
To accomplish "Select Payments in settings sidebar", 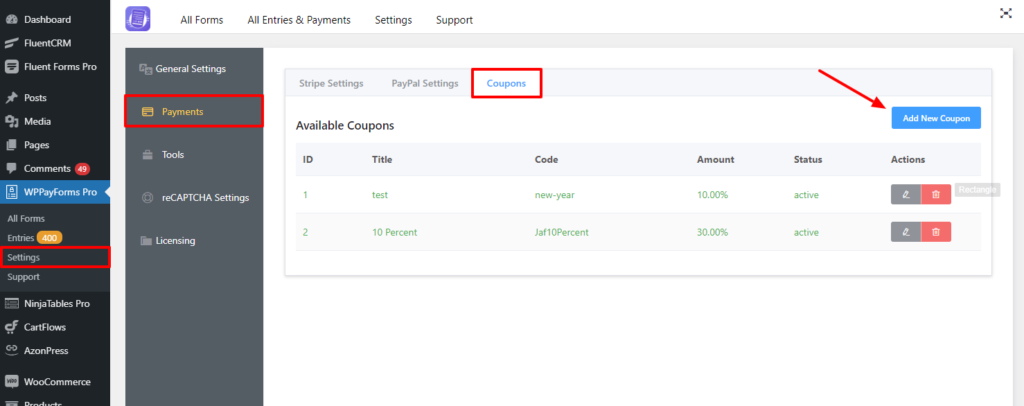I will pos(182,112).
